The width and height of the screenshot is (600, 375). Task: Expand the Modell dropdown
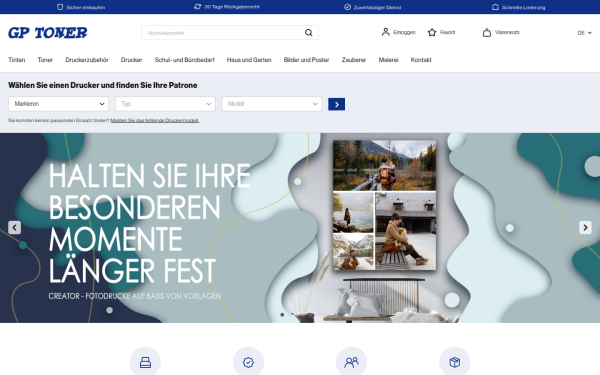tap(272, 104)
